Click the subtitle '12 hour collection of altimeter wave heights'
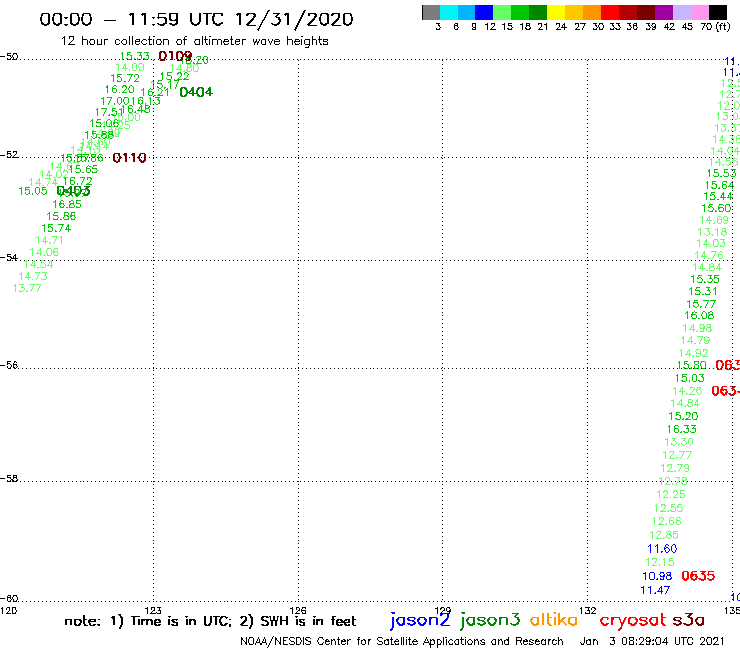740x650 pixels. (x=194, y=41)
